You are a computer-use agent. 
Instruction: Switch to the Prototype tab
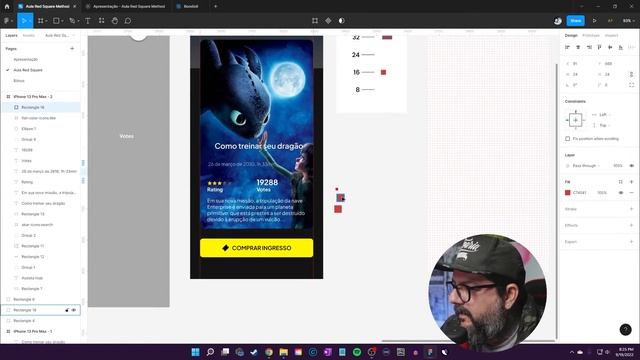(x=591, y=36)
